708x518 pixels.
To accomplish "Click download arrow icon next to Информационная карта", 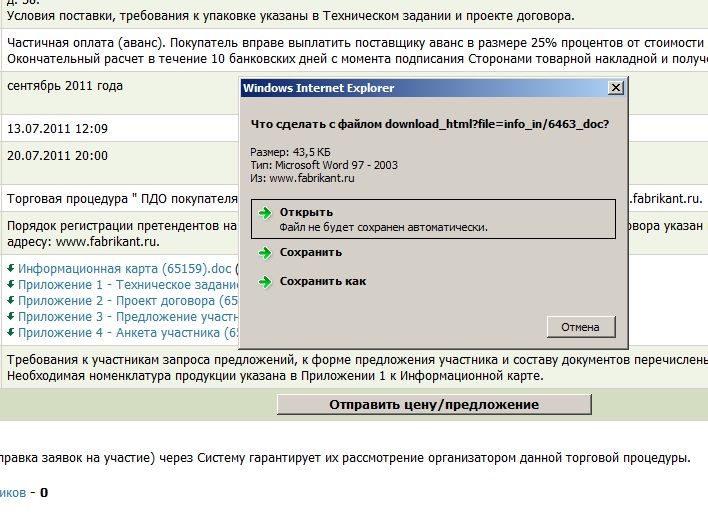I will 11,268.
